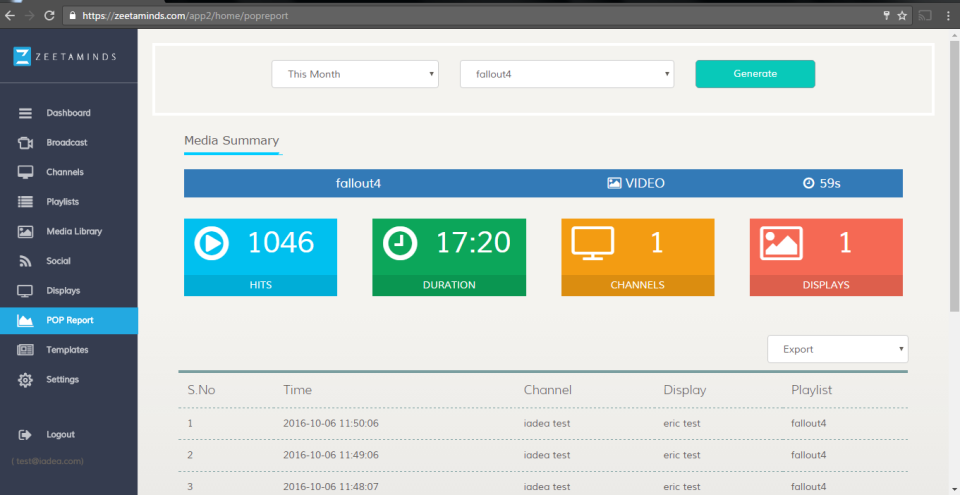Open the This Month period dropdown
The width and height of the screenshot is (960, 495).
(x=355, y=74)
